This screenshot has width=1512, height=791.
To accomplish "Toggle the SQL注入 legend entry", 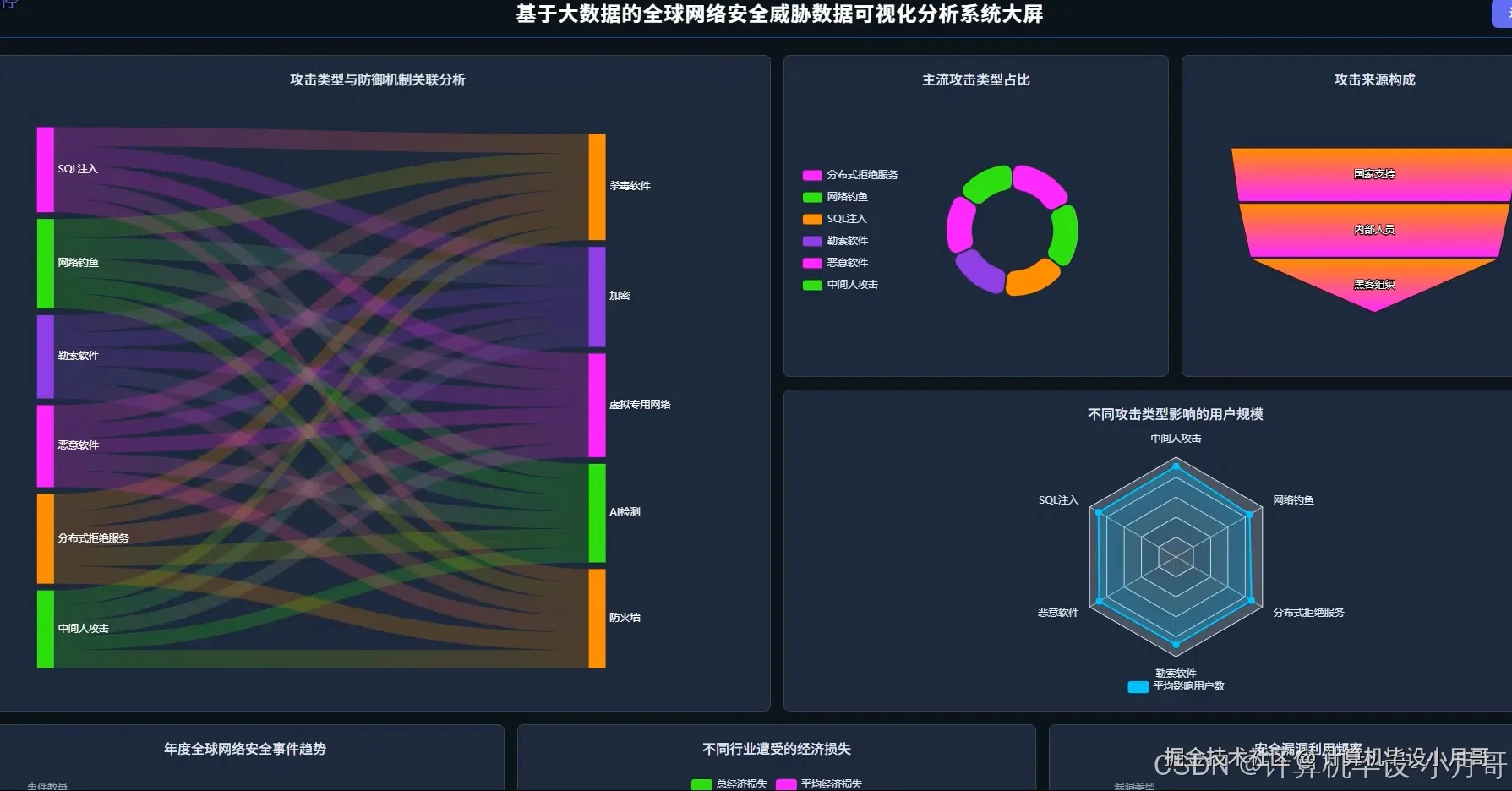I will [845, 218].
